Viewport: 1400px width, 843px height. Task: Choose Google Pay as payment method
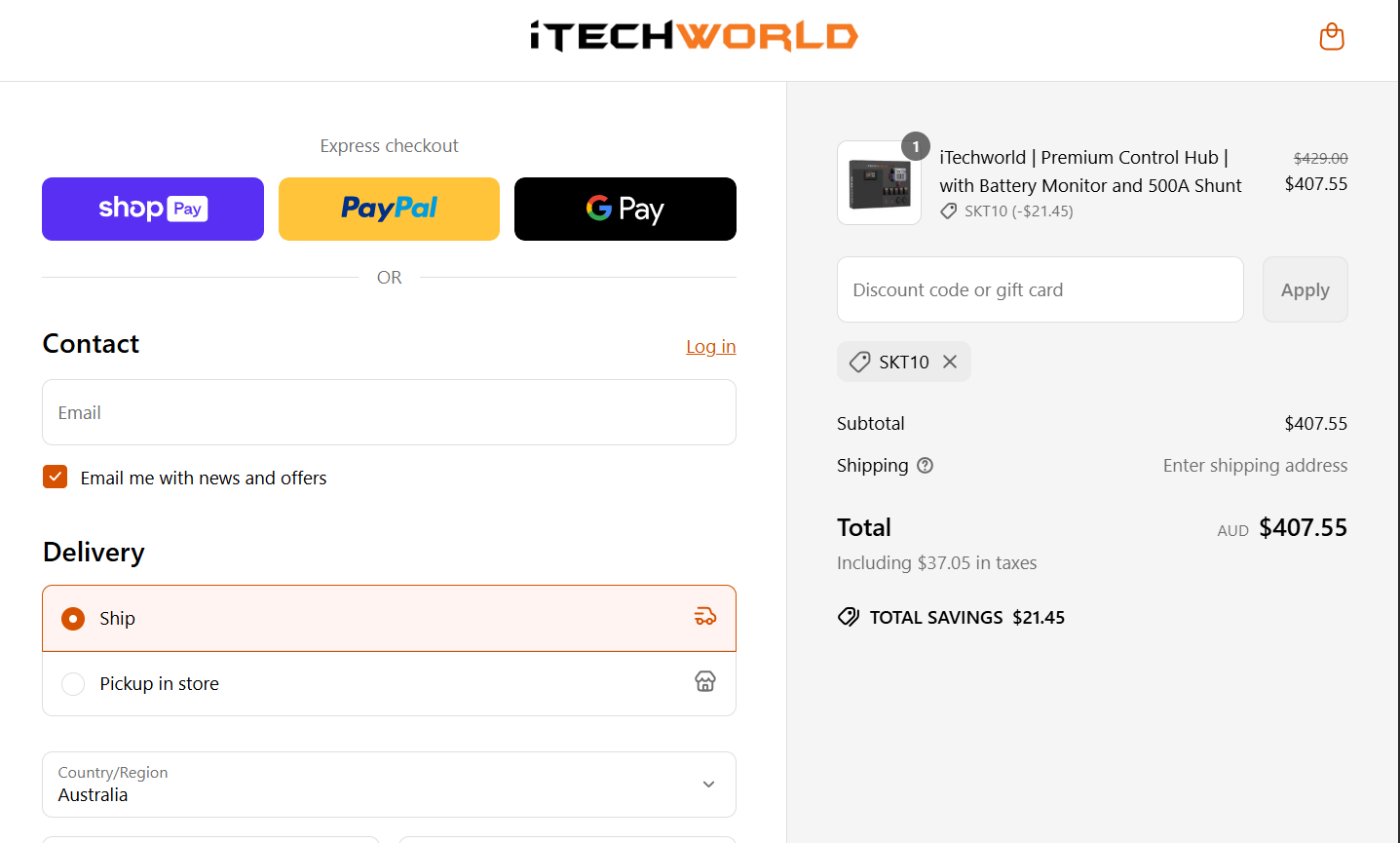pos(624,209)
